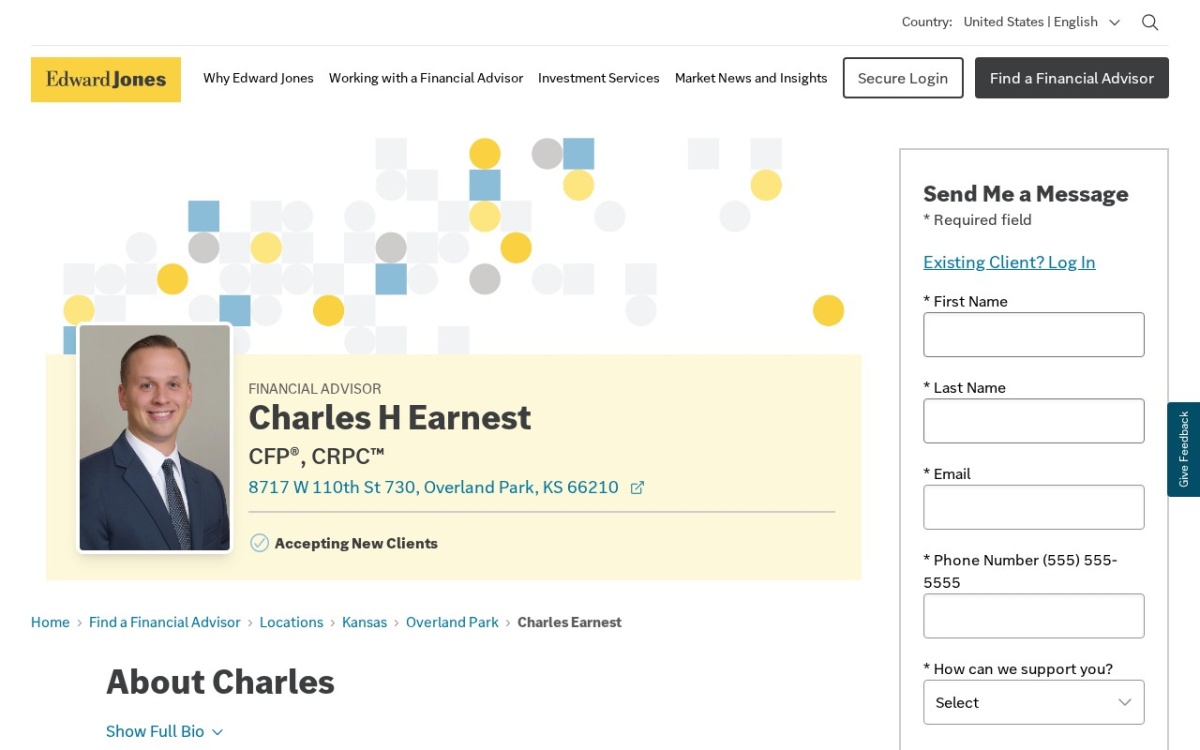Open Find a Financial Advisor breadcrumb

[165, 622]
